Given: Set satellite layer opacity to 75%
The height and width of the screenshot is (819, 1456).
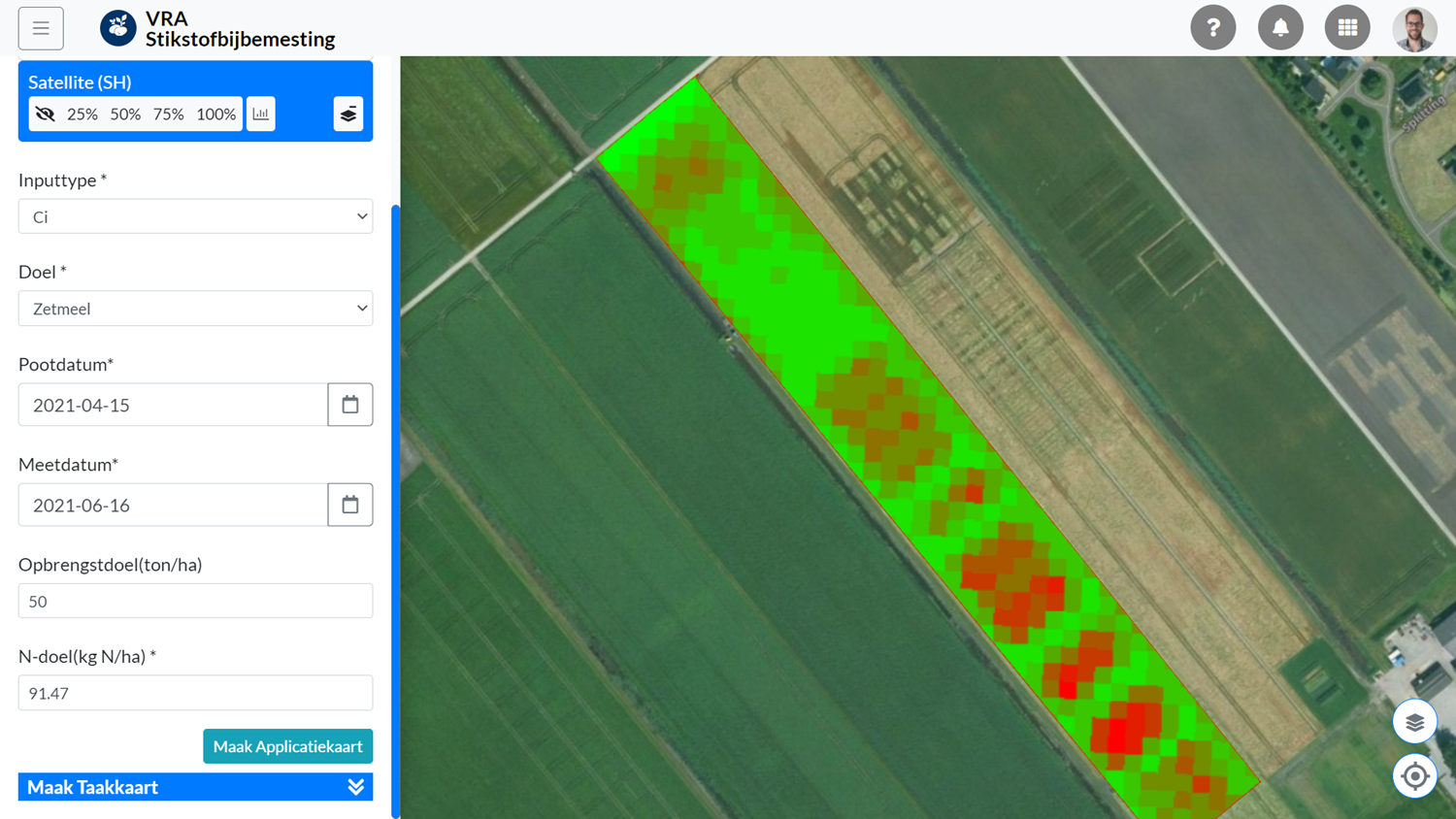Looking at the screenshot, I should click(x=168, y=114).
